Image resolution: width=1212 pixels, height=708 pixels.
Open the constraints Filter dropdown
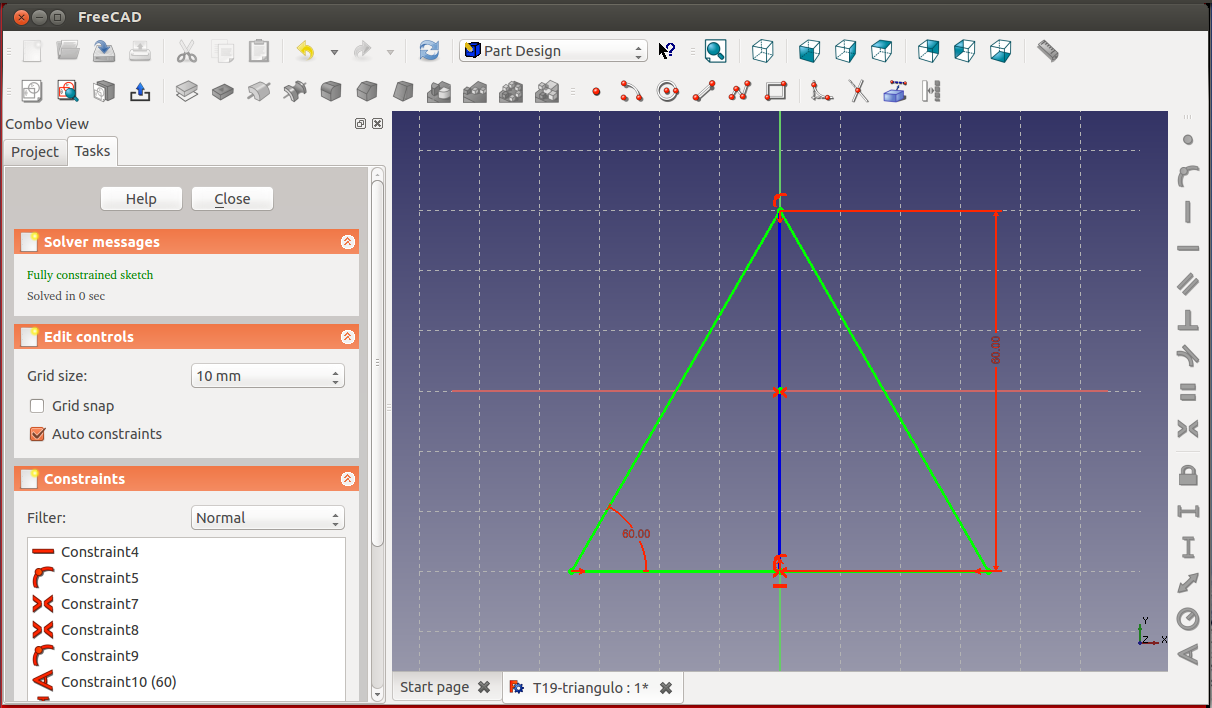tap(267, 518)
